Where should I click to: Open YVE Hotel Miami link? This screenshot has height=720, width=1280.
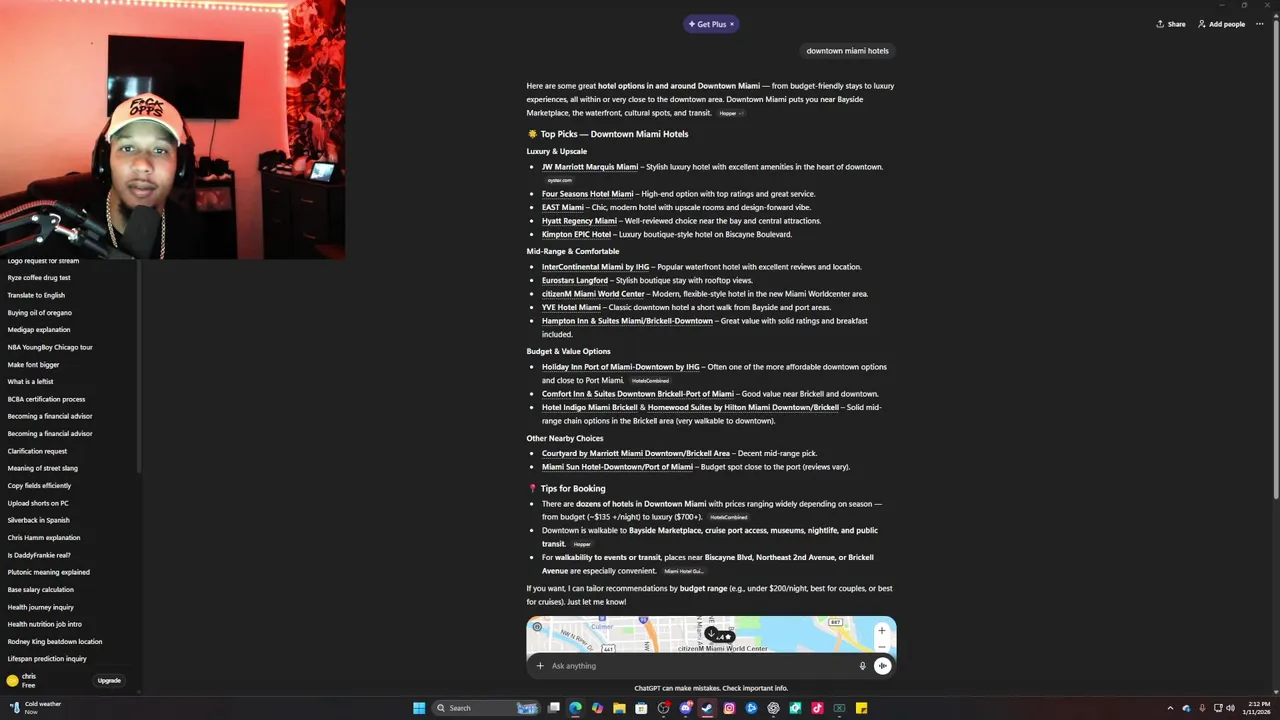pos(571,307)
